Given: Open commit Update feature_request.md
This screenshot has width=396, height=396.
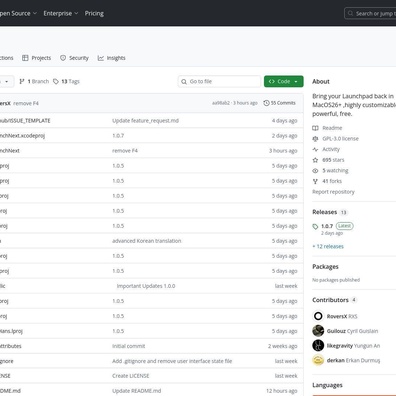Looking at the screenshot, I should [145, 121].
